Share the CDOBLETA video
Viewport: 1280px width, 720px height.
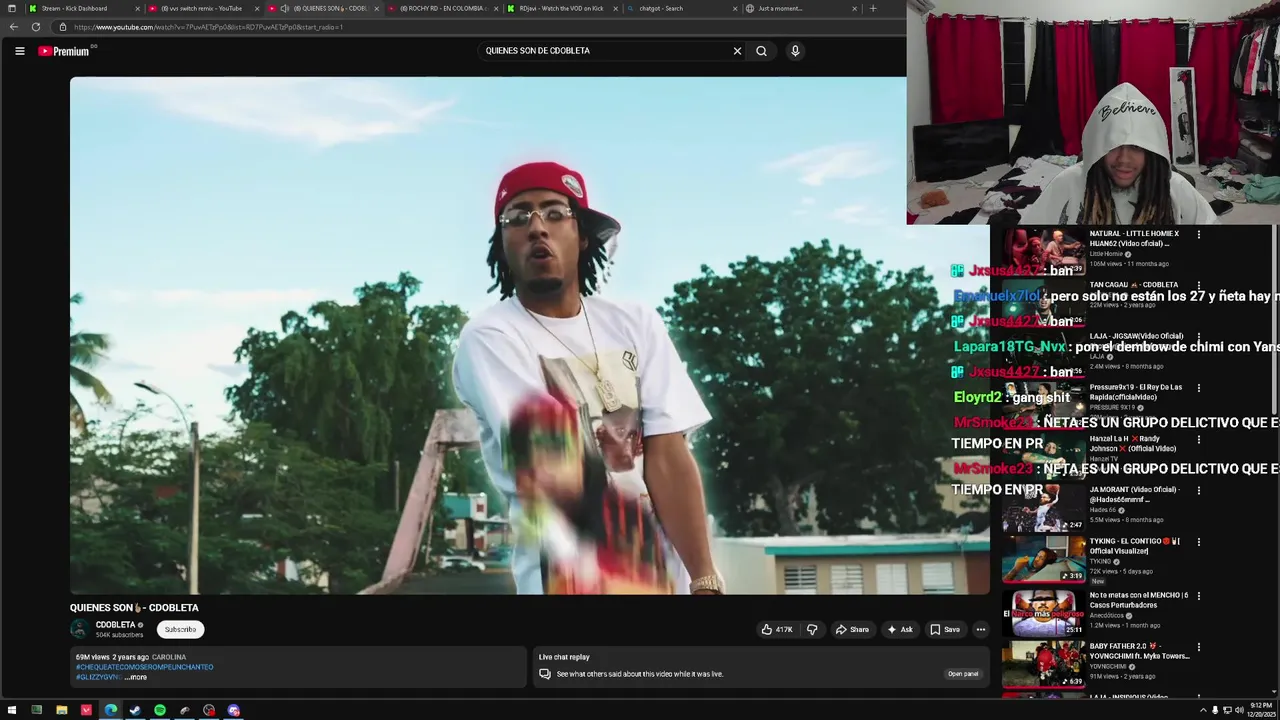coord(852,629)
